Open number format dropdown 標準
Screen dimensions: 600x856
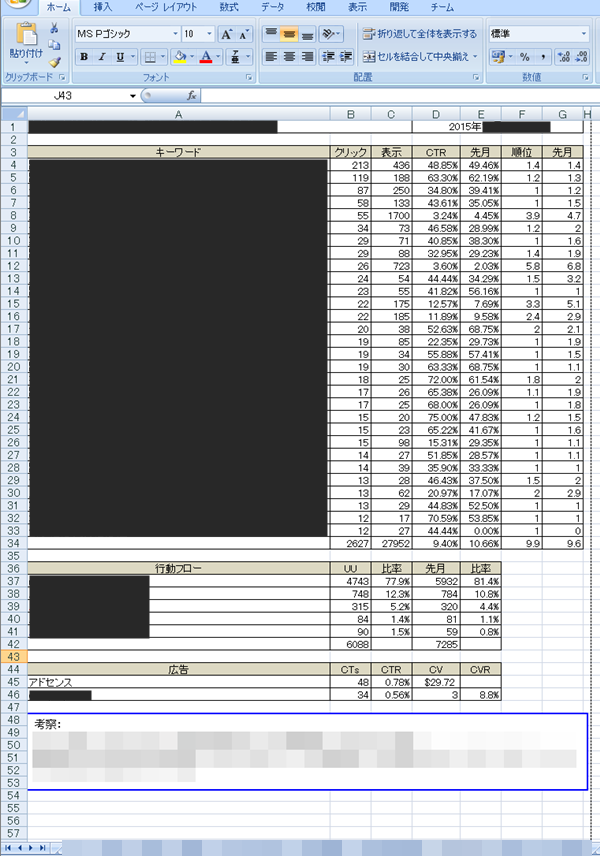click(584, 34)
